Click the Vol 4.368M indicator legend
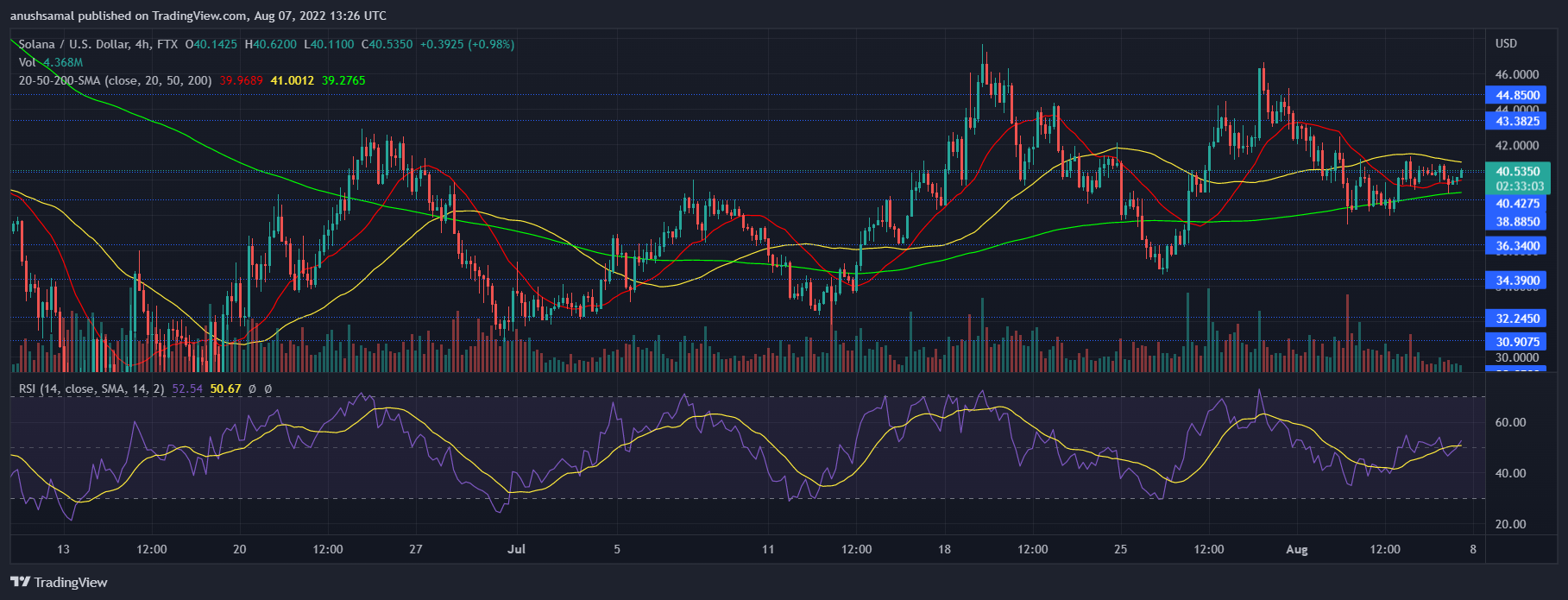The height and width of the screenshot is (600, 1568). (51, 62)
